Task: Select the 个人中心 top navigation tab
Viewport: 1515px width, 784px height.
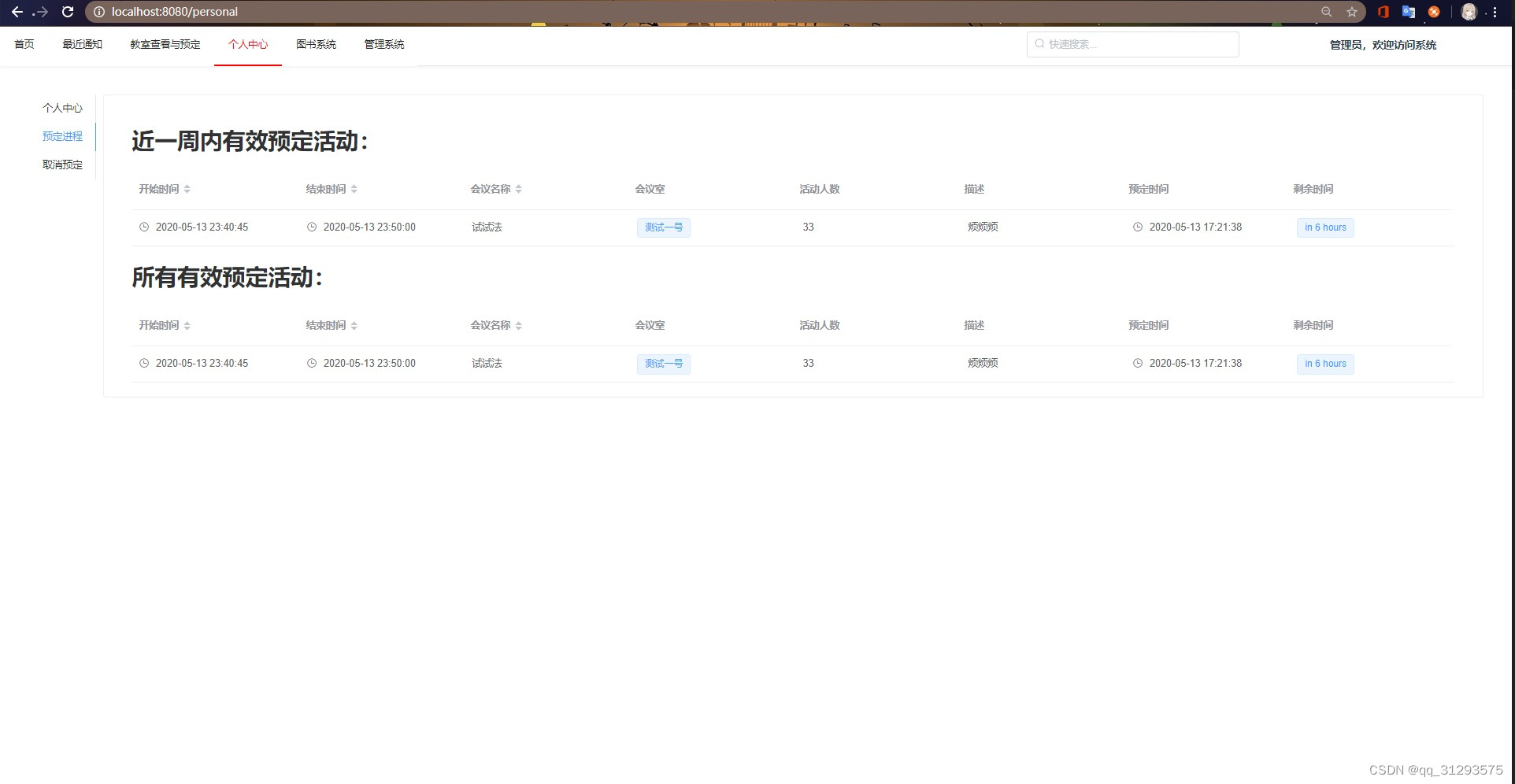Action: click(x=248, y=45)
